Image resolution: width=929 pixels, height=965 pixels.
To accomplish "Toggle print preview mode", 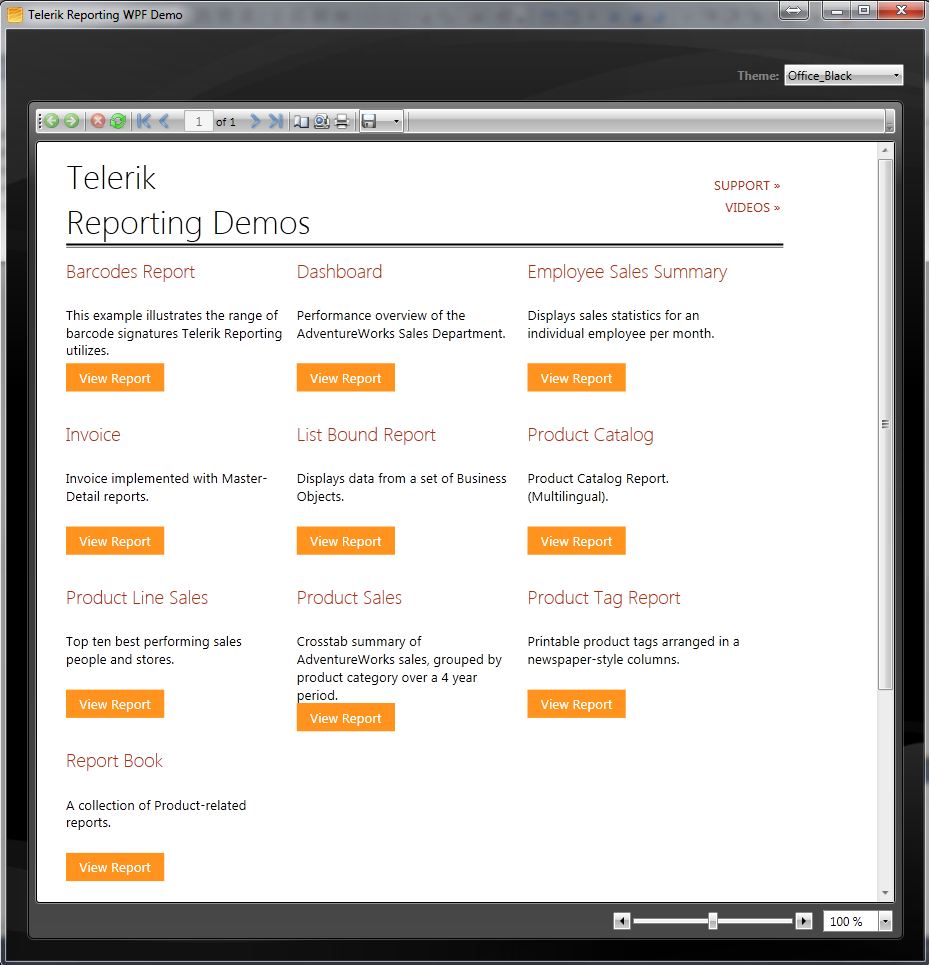I will pyautogui.click(x=322, y=122).
